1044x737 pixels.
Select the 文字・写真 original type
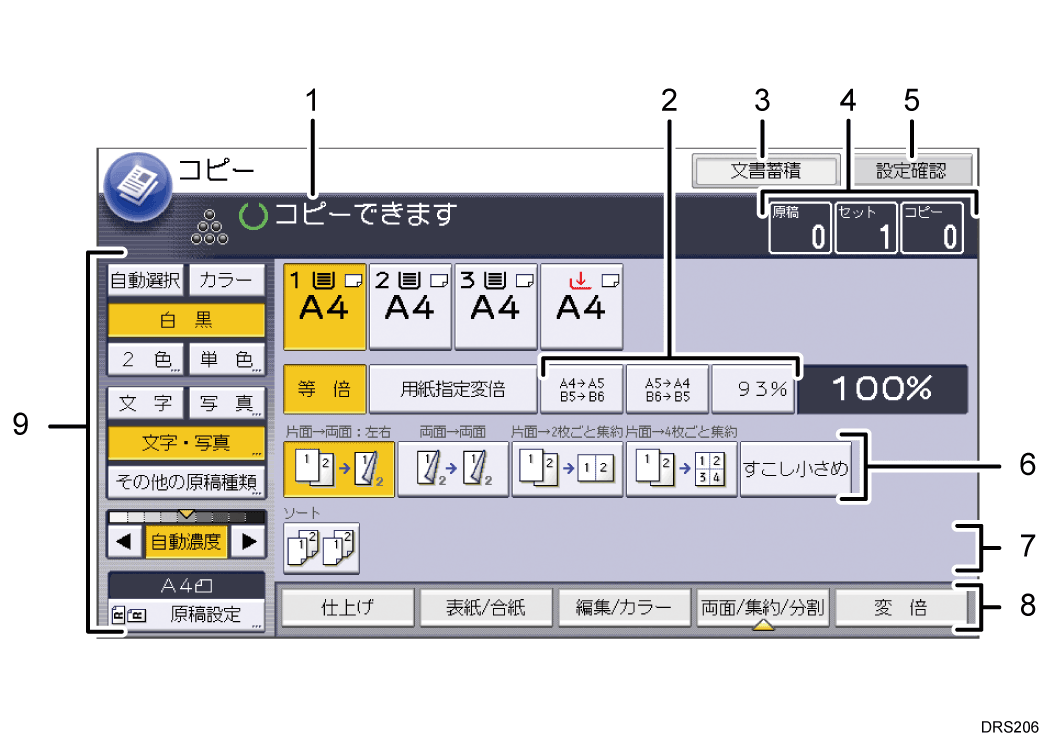pyautogui.click(x=185, y=441)
